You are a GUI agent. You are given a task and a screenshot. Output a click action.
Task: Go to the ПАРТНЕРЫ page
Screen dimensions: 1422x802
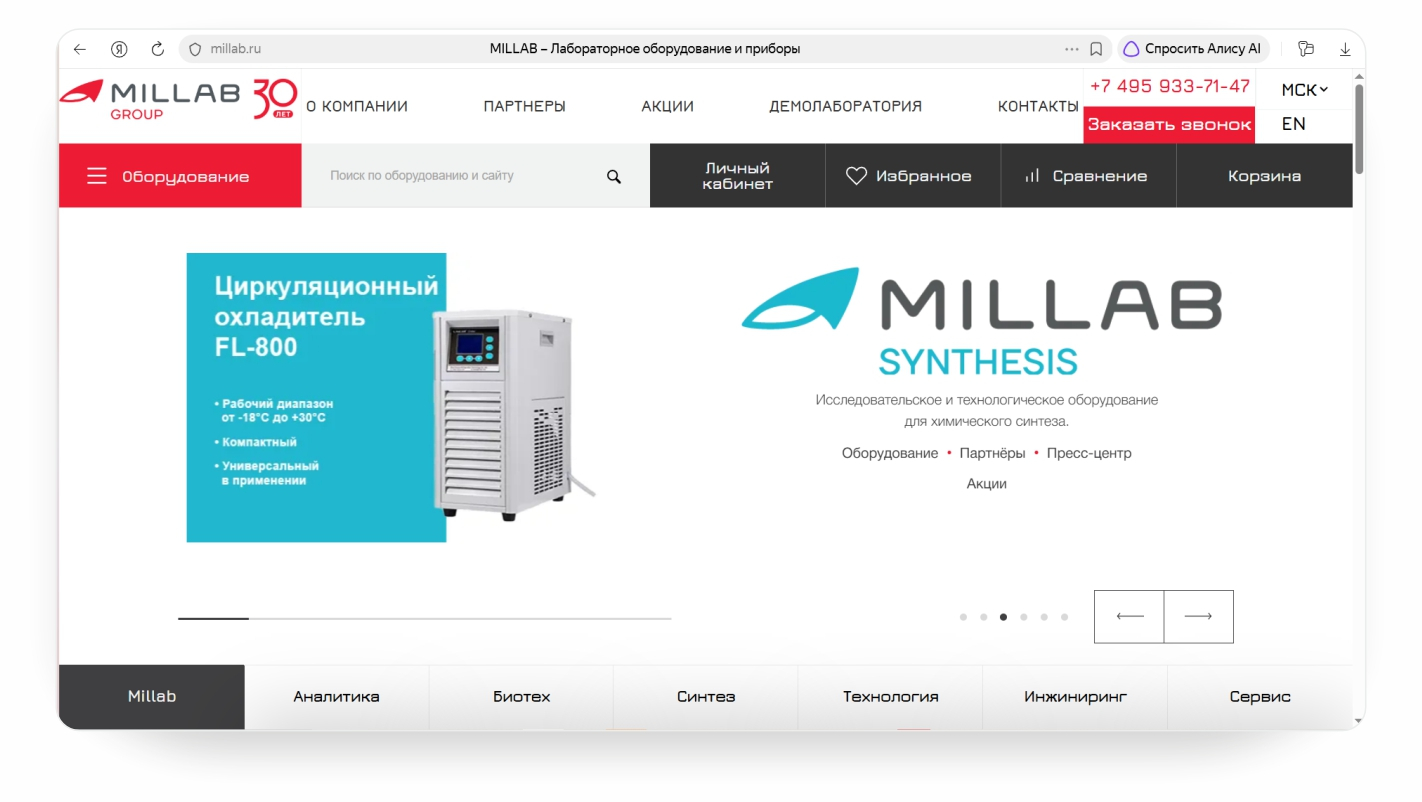click(524, 106)
